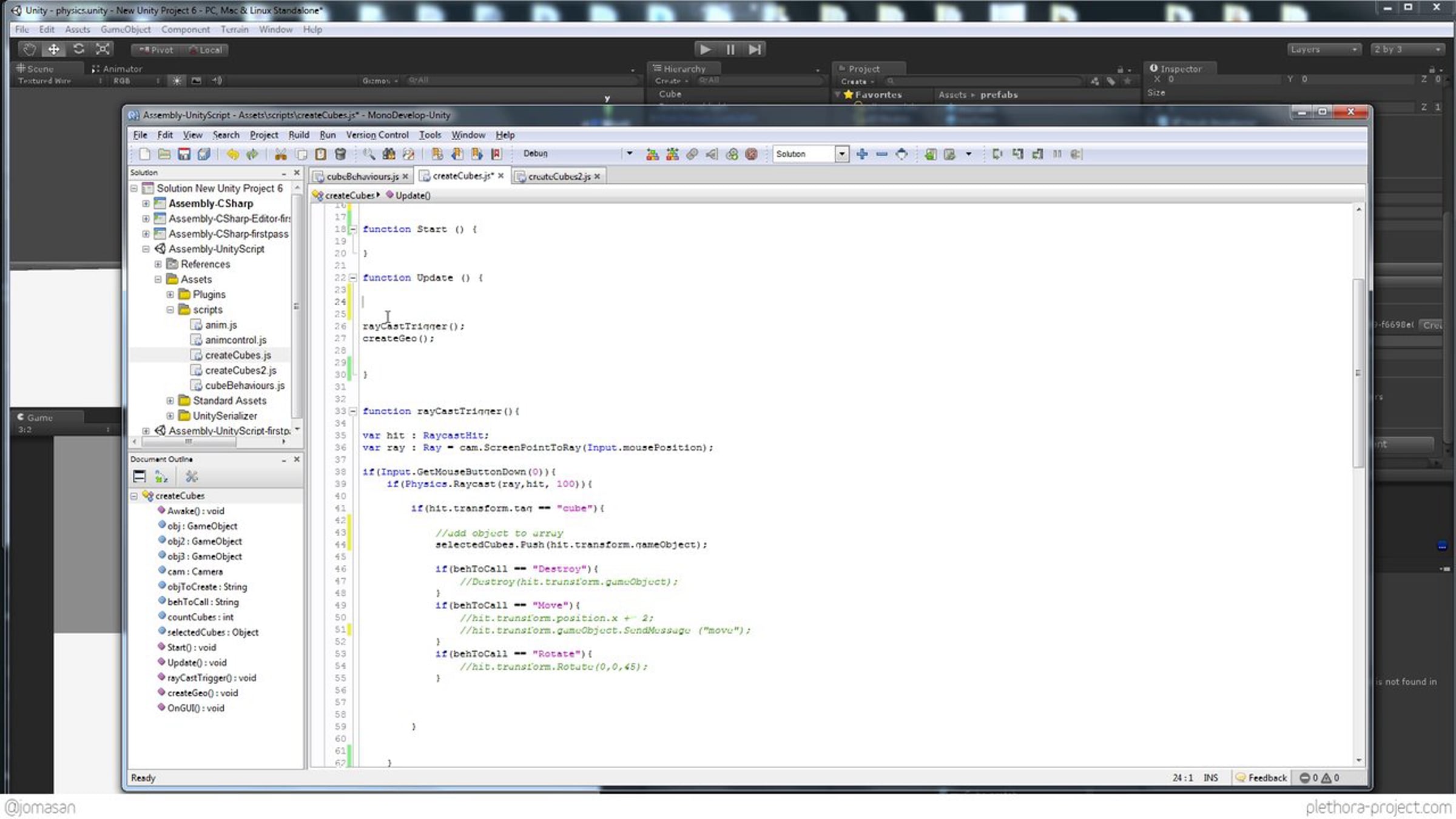Click the New File toolbar icon
1456x819 pixels.
(x=144, y=154)
